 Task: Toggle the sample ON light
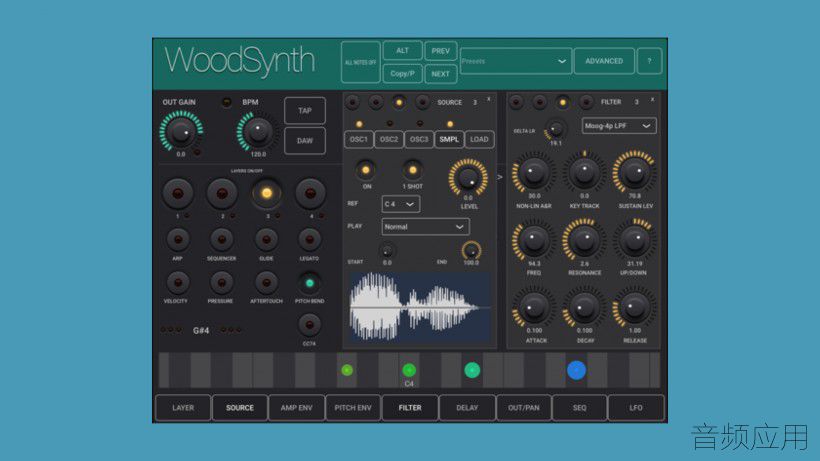point(366,170)
